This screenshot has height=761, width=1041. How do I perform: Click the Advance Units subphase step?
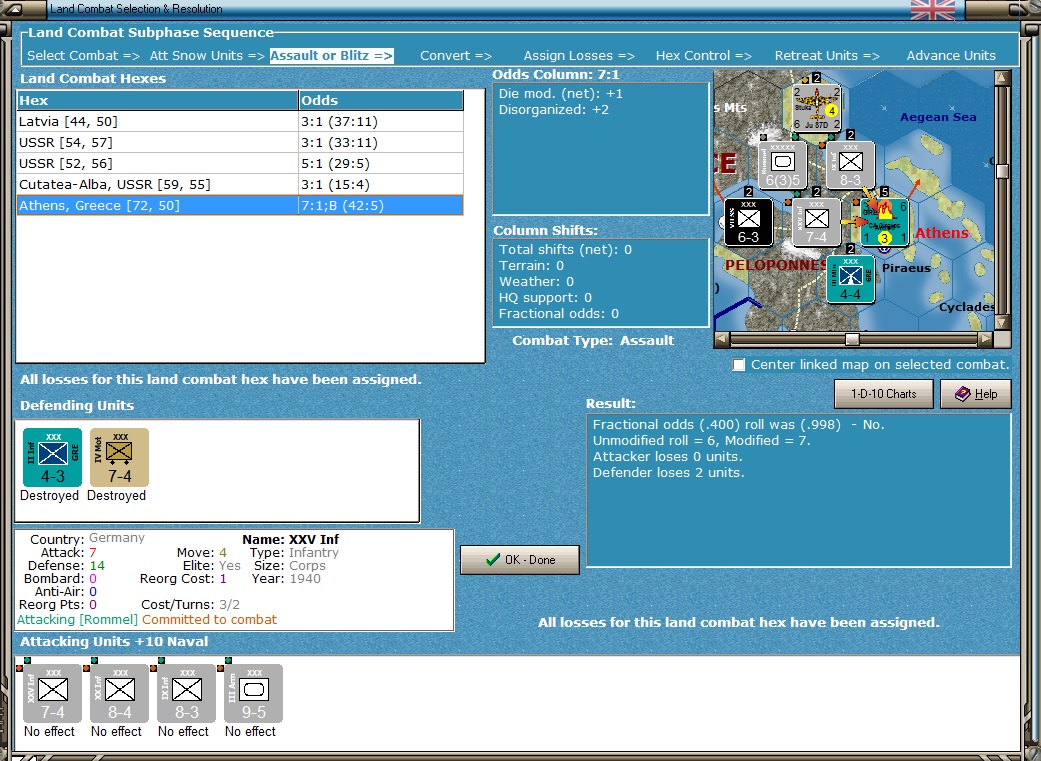pos(951,56)
